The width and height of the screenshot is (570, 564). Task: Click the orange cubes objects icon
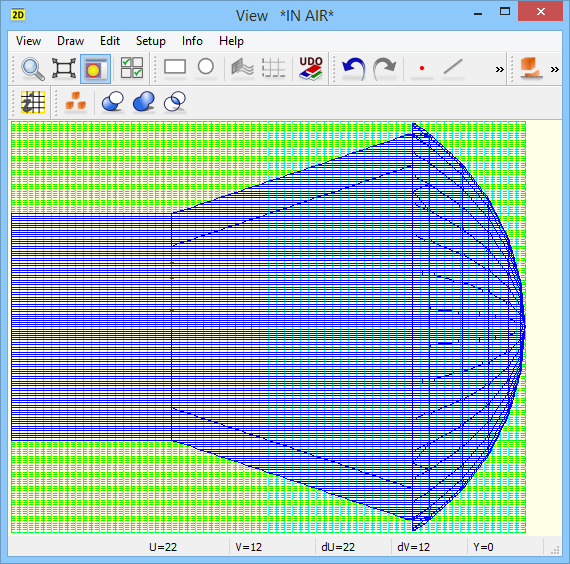pos(76,101)
